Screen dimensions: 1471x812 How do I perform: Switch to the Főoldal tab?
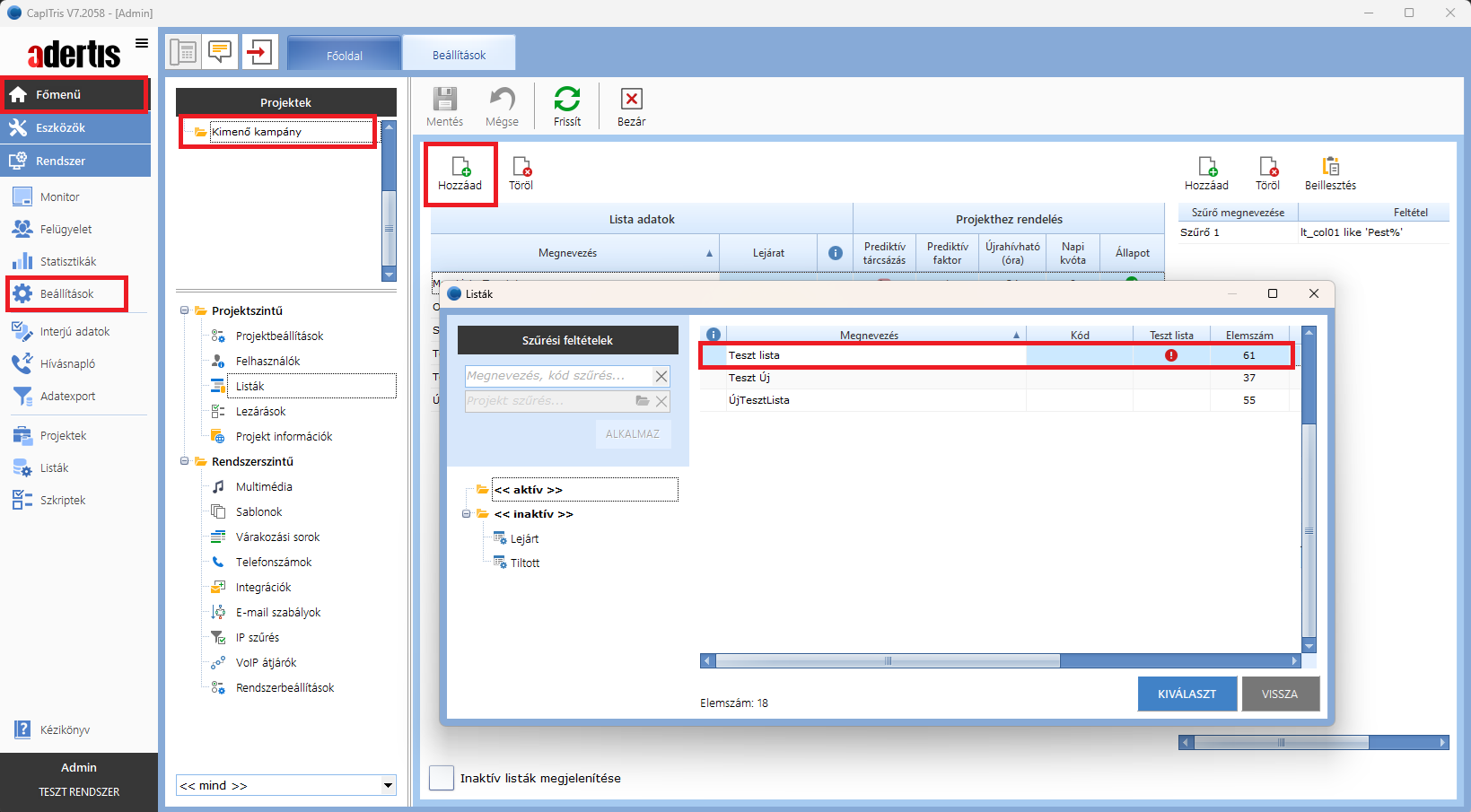pos(345,55)
